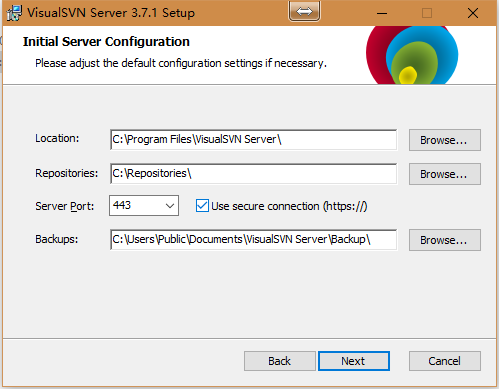Click into the Backups path field

253,240
